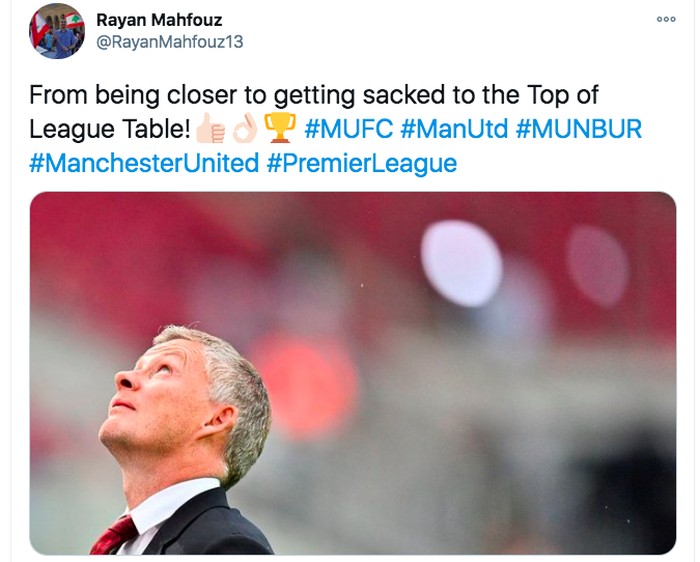Click the trophy emoji in tweet
700x562 pixels.
click(279, 129)
